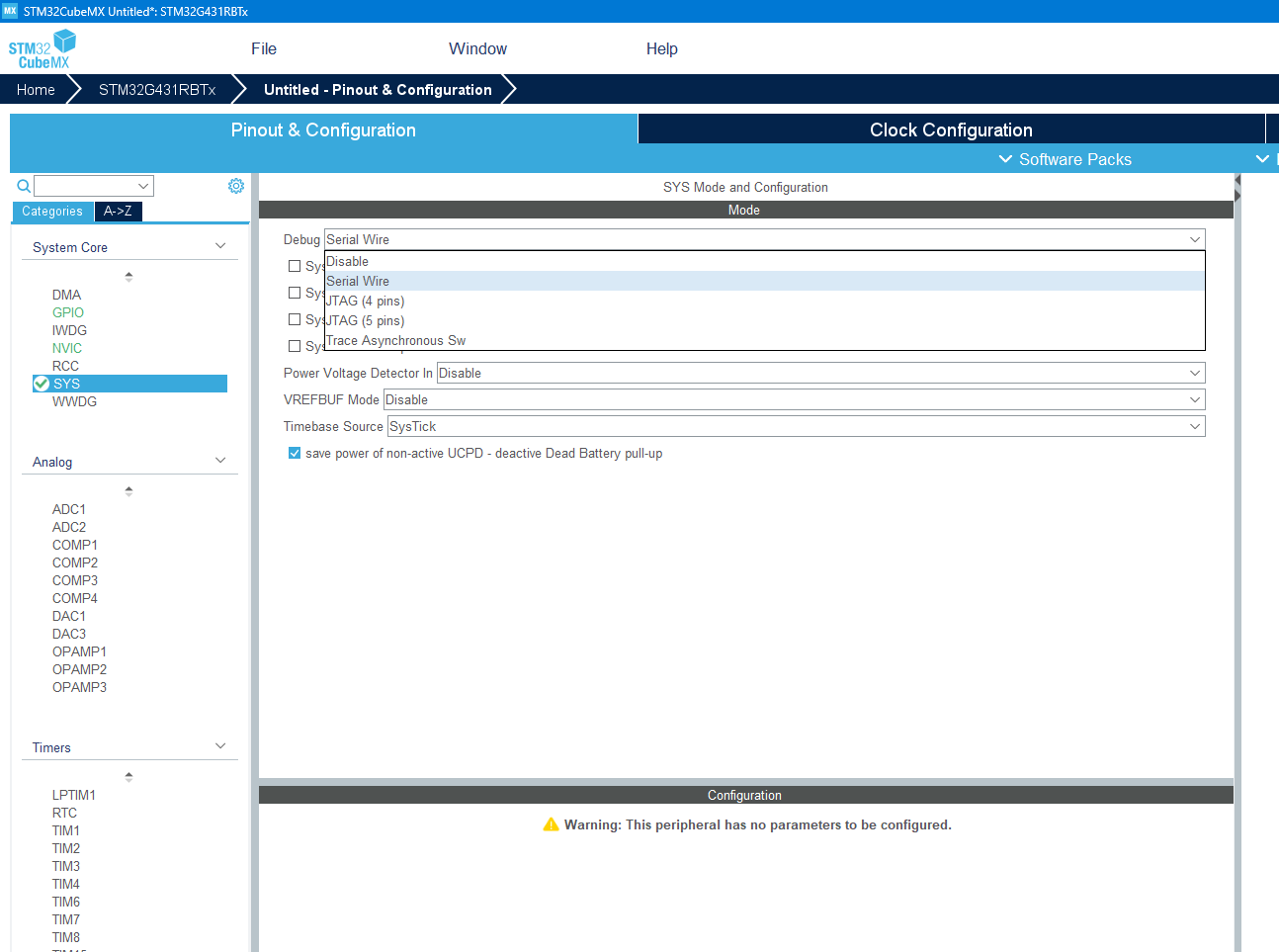1279x952 pixels.
Task: Toggle the fourth Sys checkbox
Action: [x=295, y=346]
